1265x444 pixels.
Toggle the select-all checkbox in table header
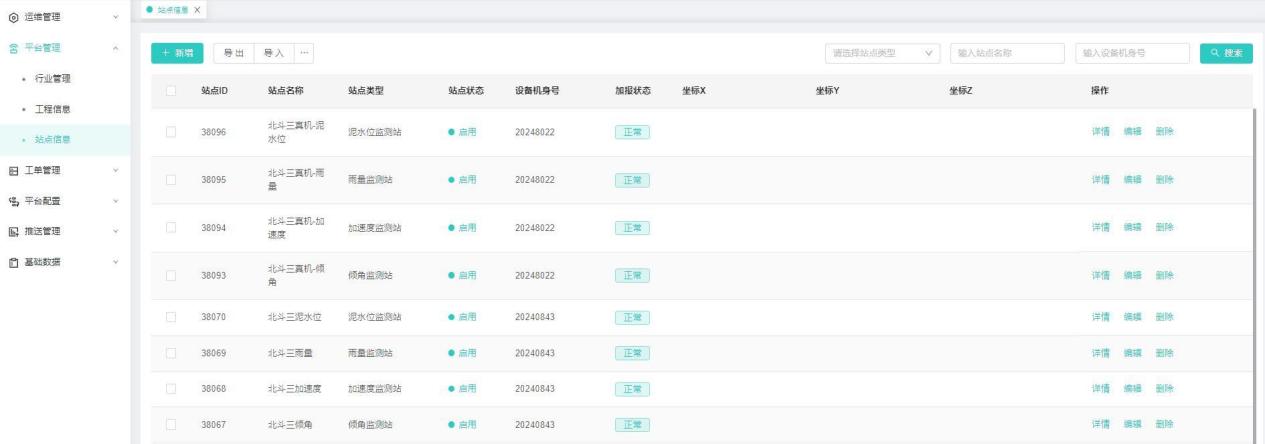pos(172,91)
